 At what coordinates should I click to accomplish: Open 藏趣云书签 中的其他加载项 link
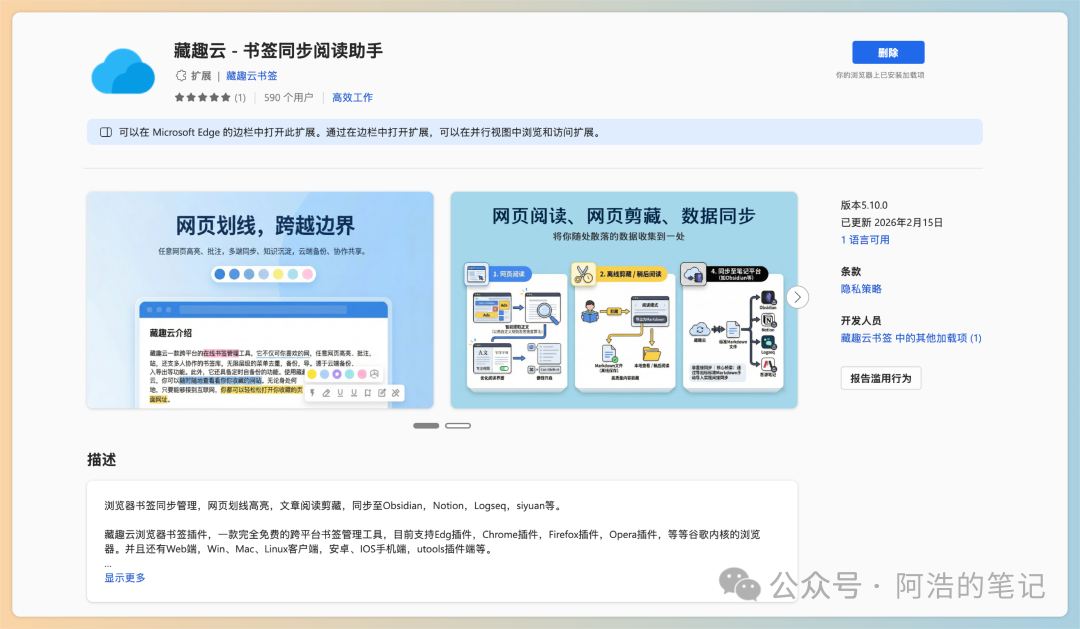pyautogui.click(x=911, y=338)
